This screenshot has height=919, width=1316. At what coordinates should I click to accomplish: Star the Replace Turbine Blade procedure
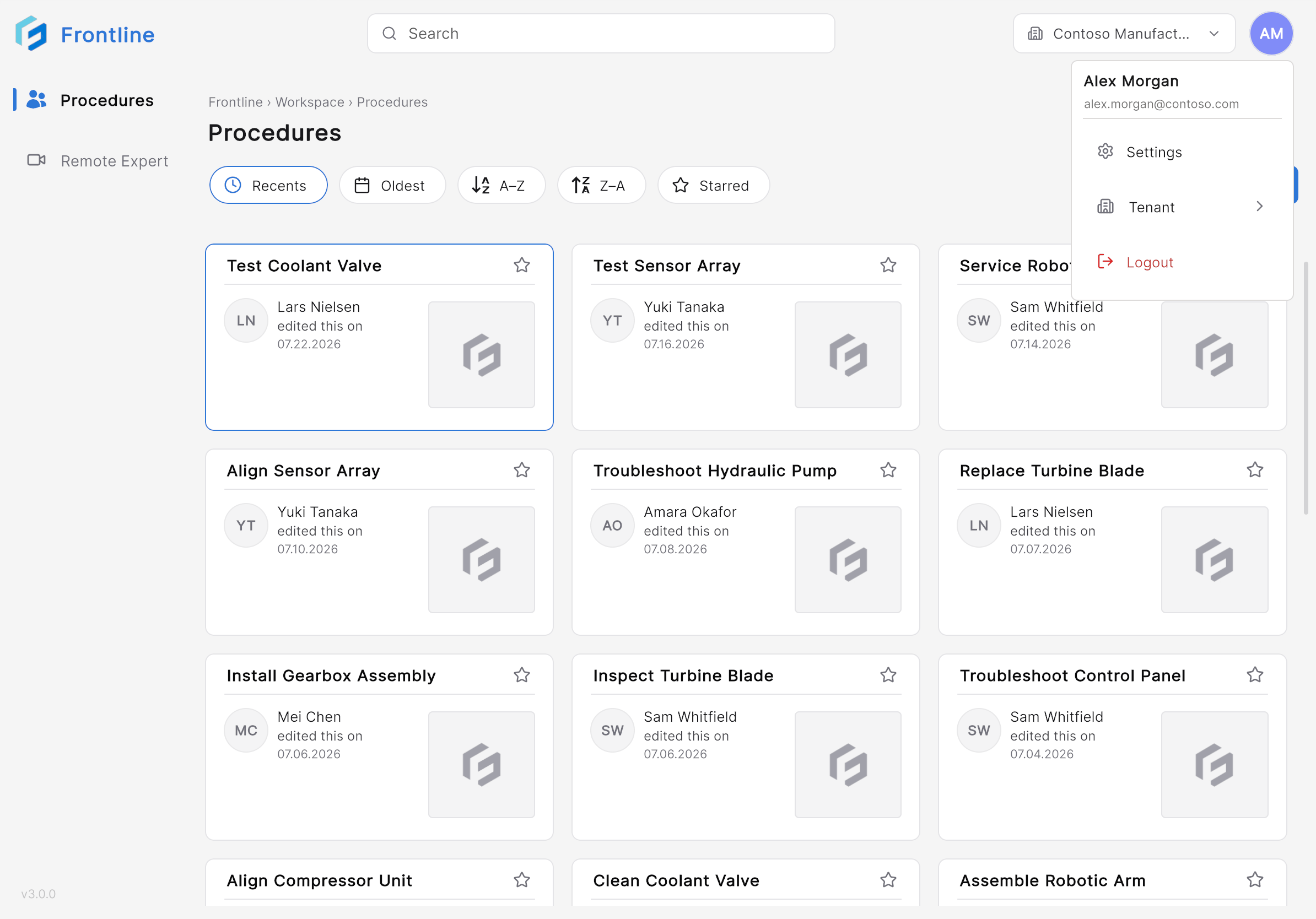1255,470
